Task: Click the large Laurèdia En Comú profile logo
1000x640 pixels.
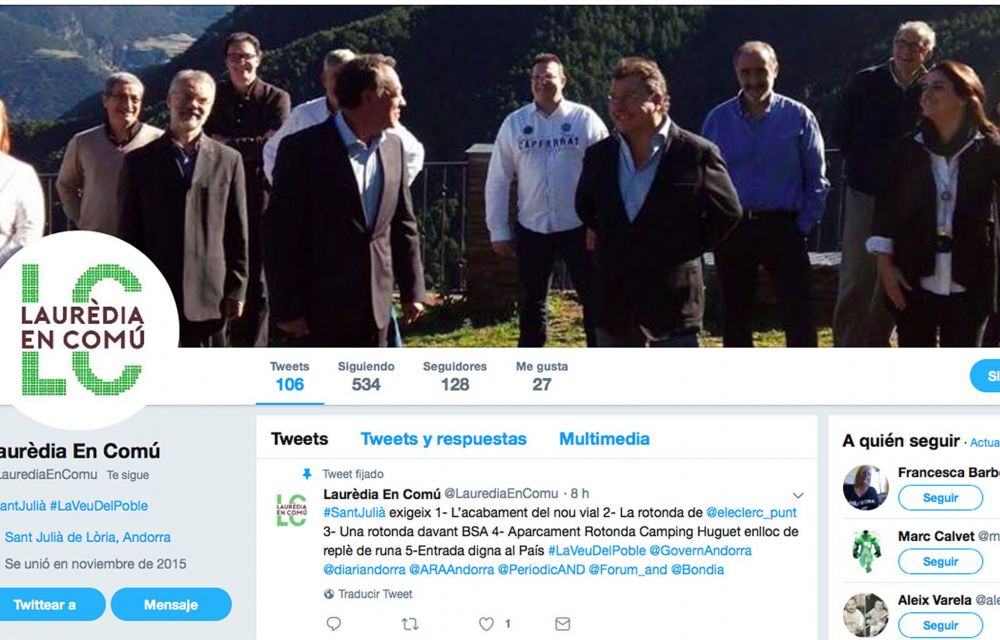Action: pos(82,330)
